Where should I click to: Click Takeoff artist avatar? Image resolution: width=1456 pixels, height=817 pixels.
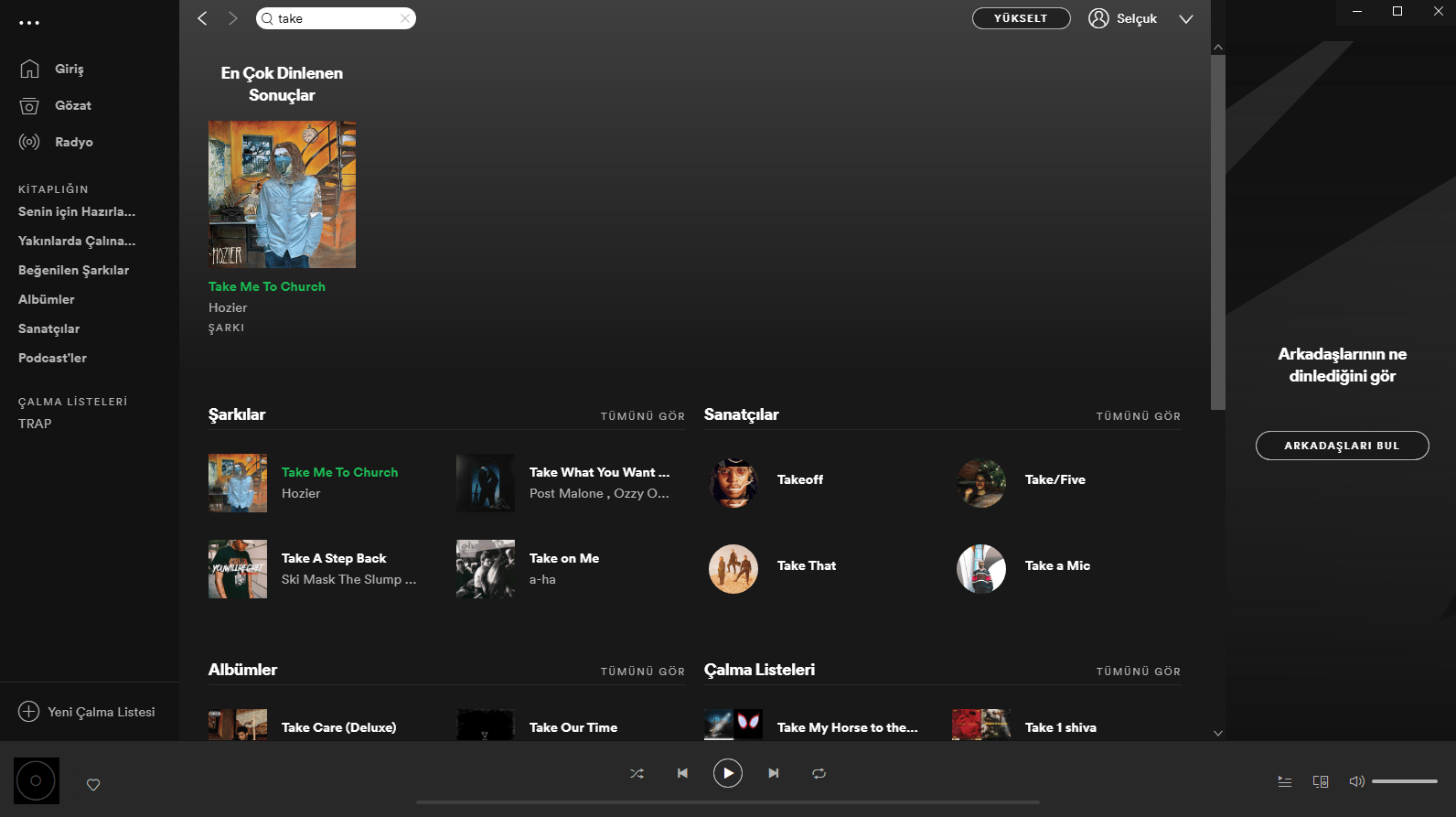point(733,483)
